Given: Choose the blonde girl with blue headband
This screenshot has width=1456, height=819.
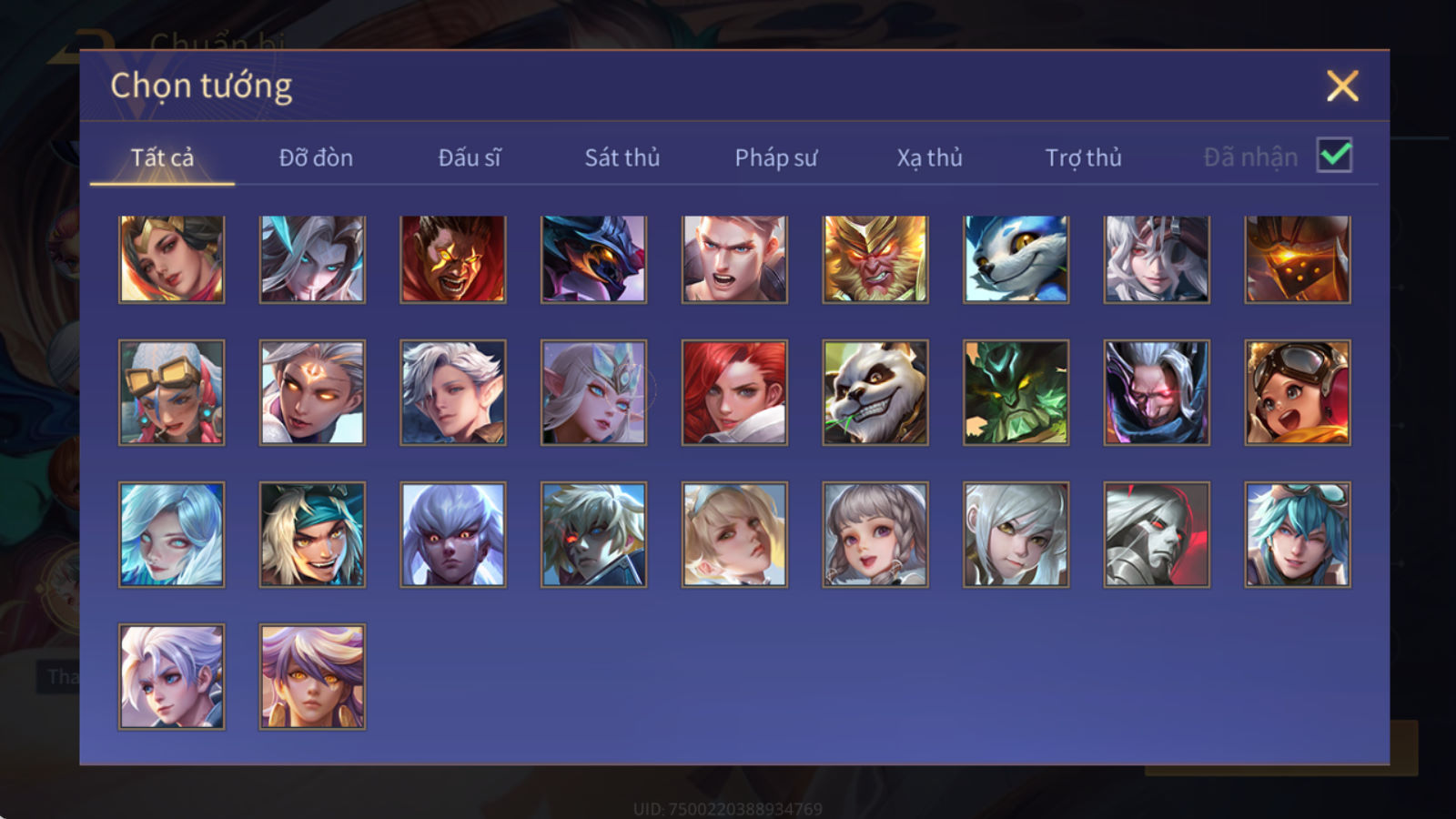Looking at the screenshot, I should pyautogui.click(x=734, y=534).
